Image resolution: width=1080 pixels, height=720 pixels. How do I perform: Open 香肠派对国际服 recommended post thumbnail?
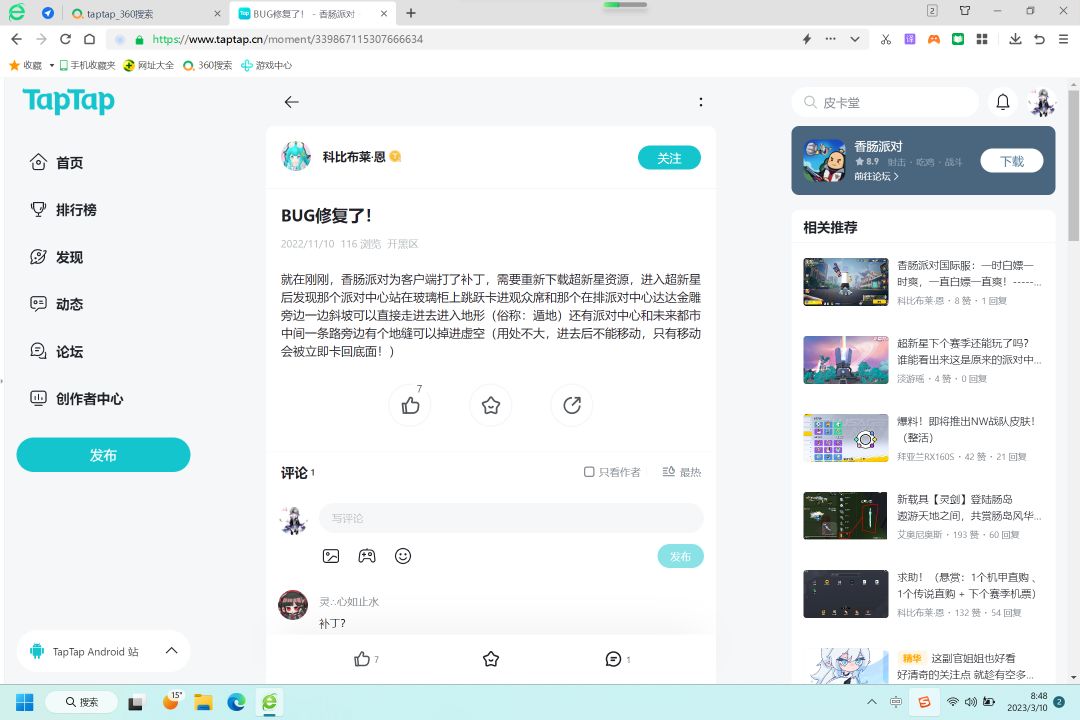[x=846, y=282]
